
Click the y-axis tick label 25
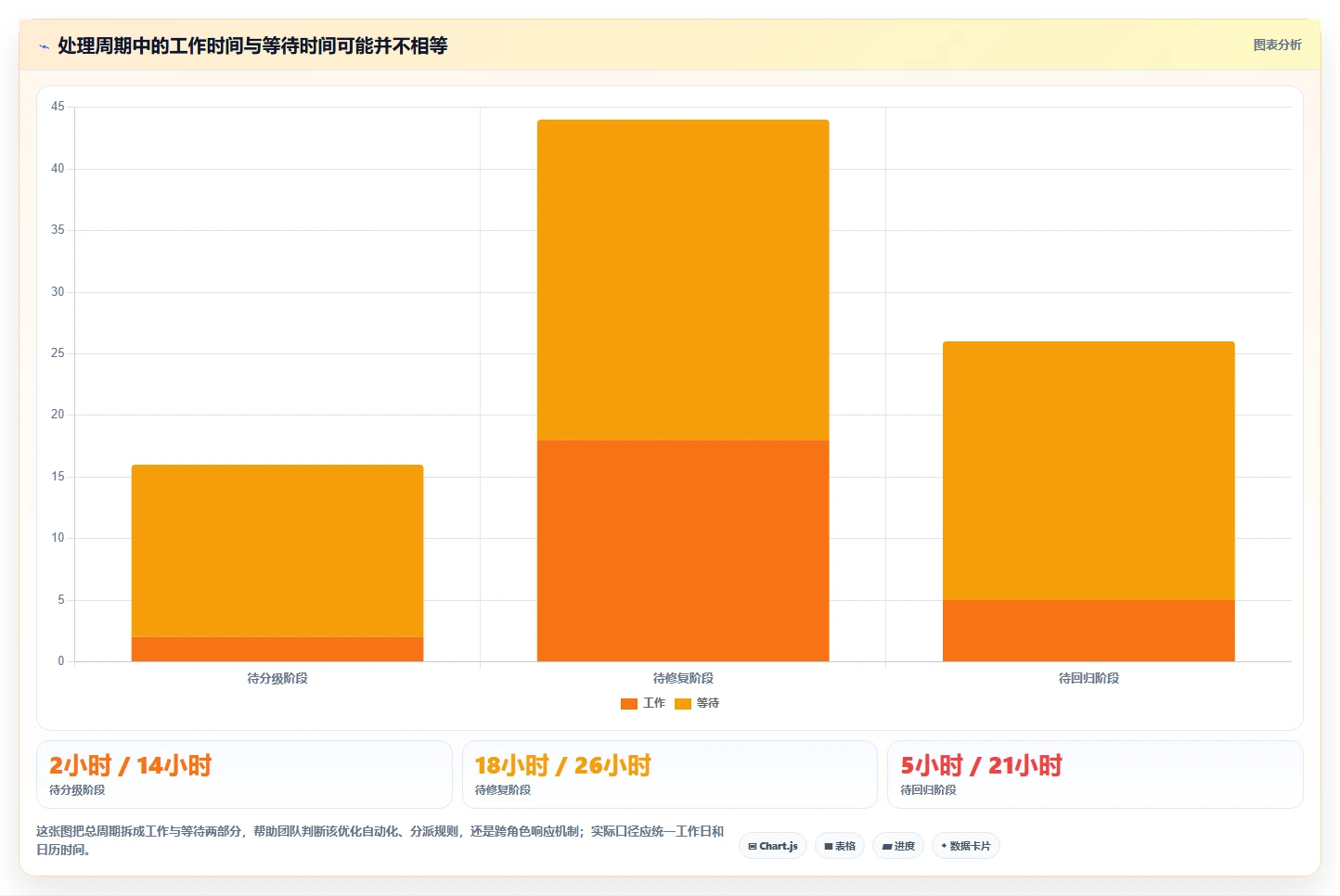tap(58, 353)
